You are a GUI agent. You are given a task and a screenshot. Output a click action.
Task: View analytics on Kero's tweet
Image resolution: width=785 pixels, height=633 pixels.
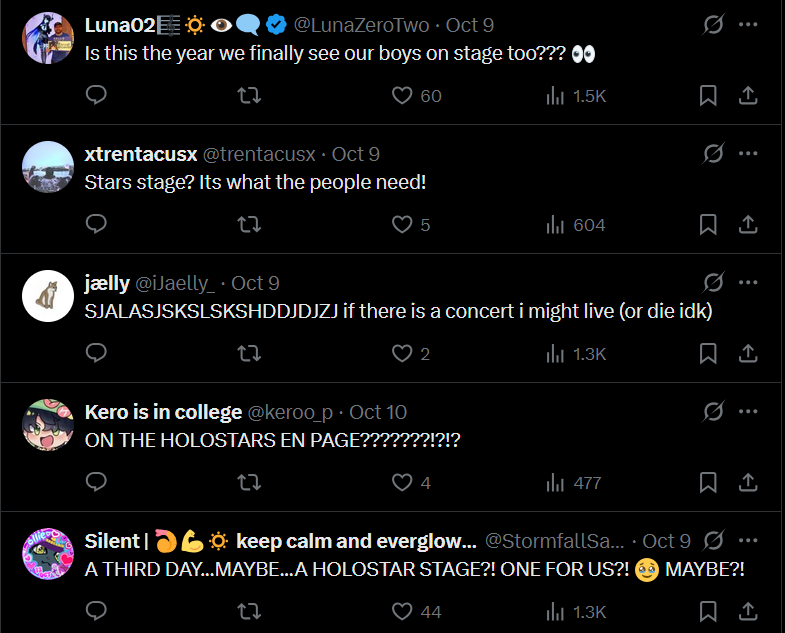574,483
